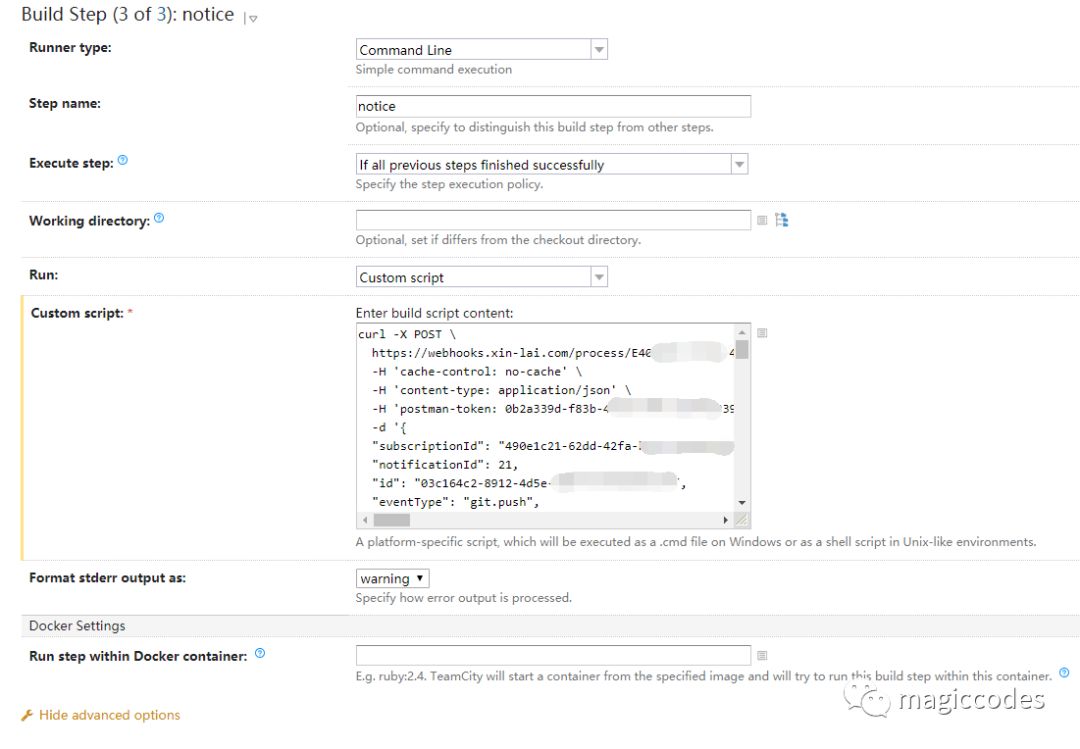
Task: Click the script vertical scrollbar thumb
Action: (x=742, y=349)
